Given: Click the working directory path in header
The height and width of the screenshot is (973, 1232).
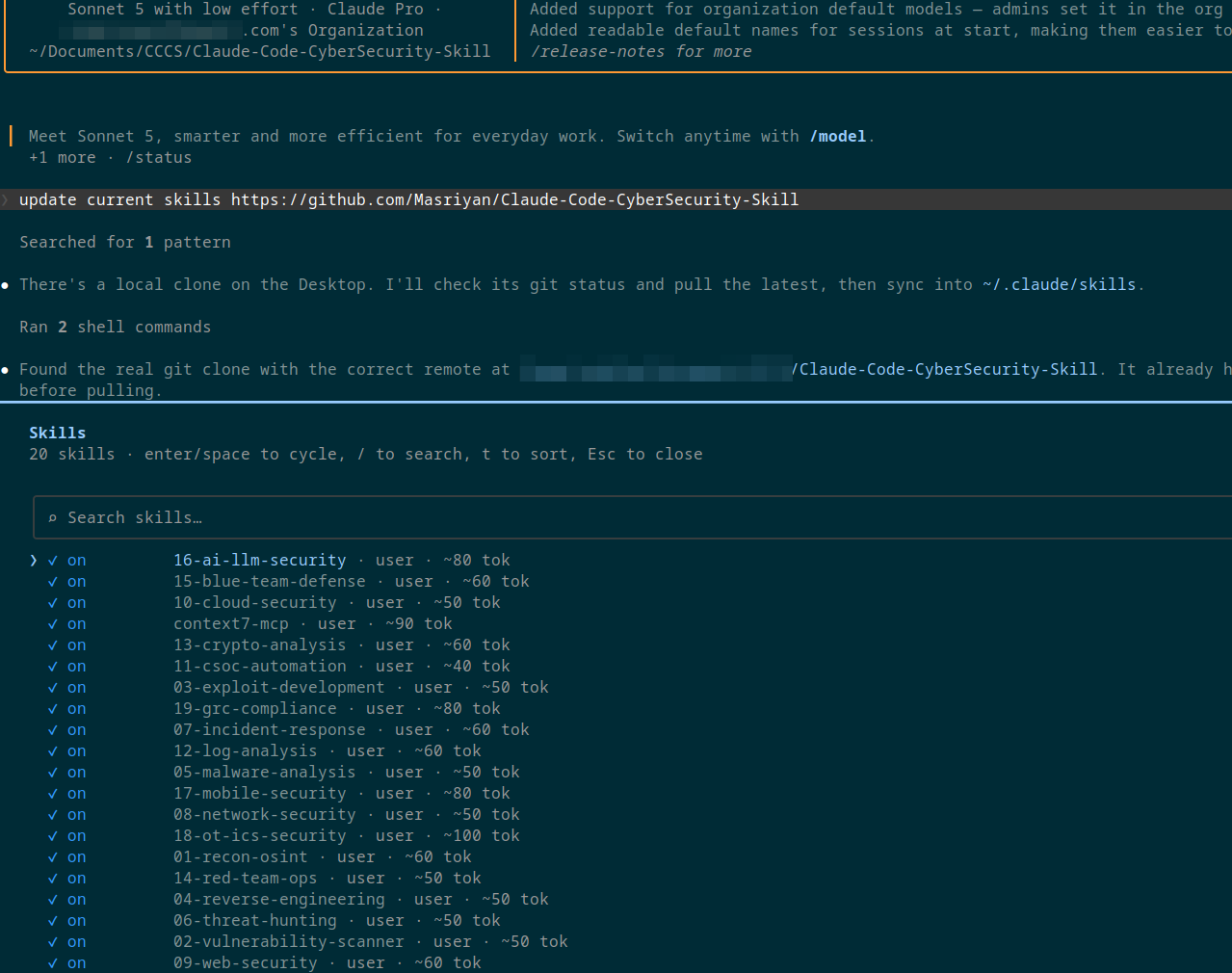Looking at the screenshot, I should (x=260, y=52).
